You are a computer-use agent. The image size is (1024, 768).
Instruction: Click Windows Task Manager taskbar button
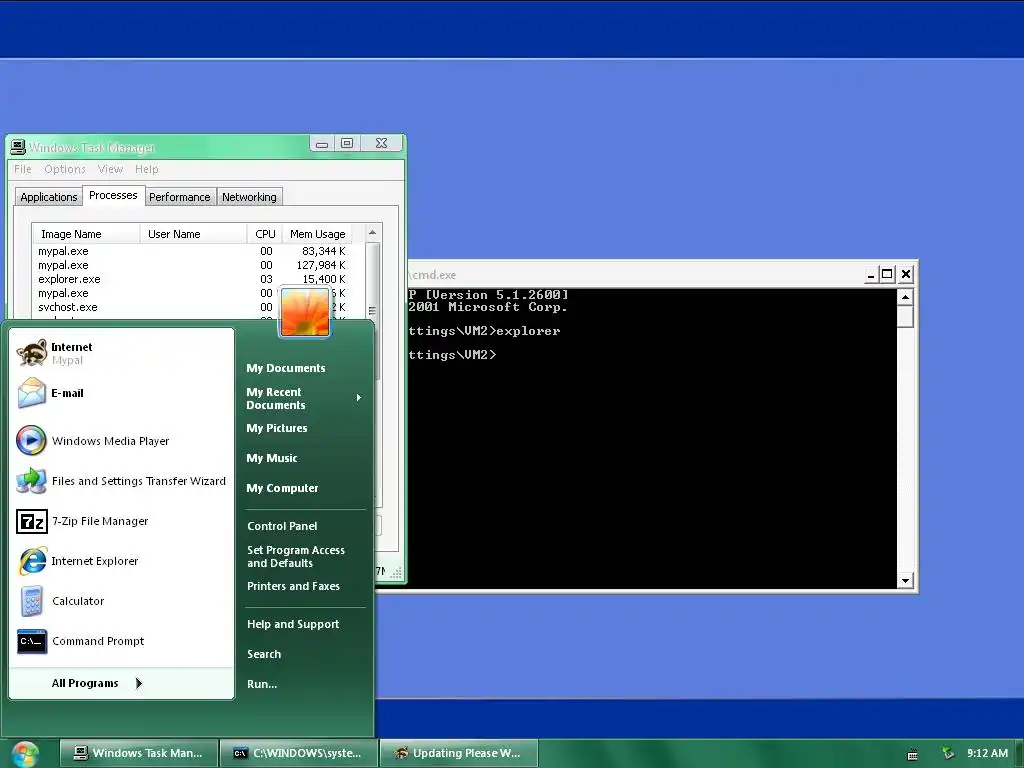(x=139, y=753)
